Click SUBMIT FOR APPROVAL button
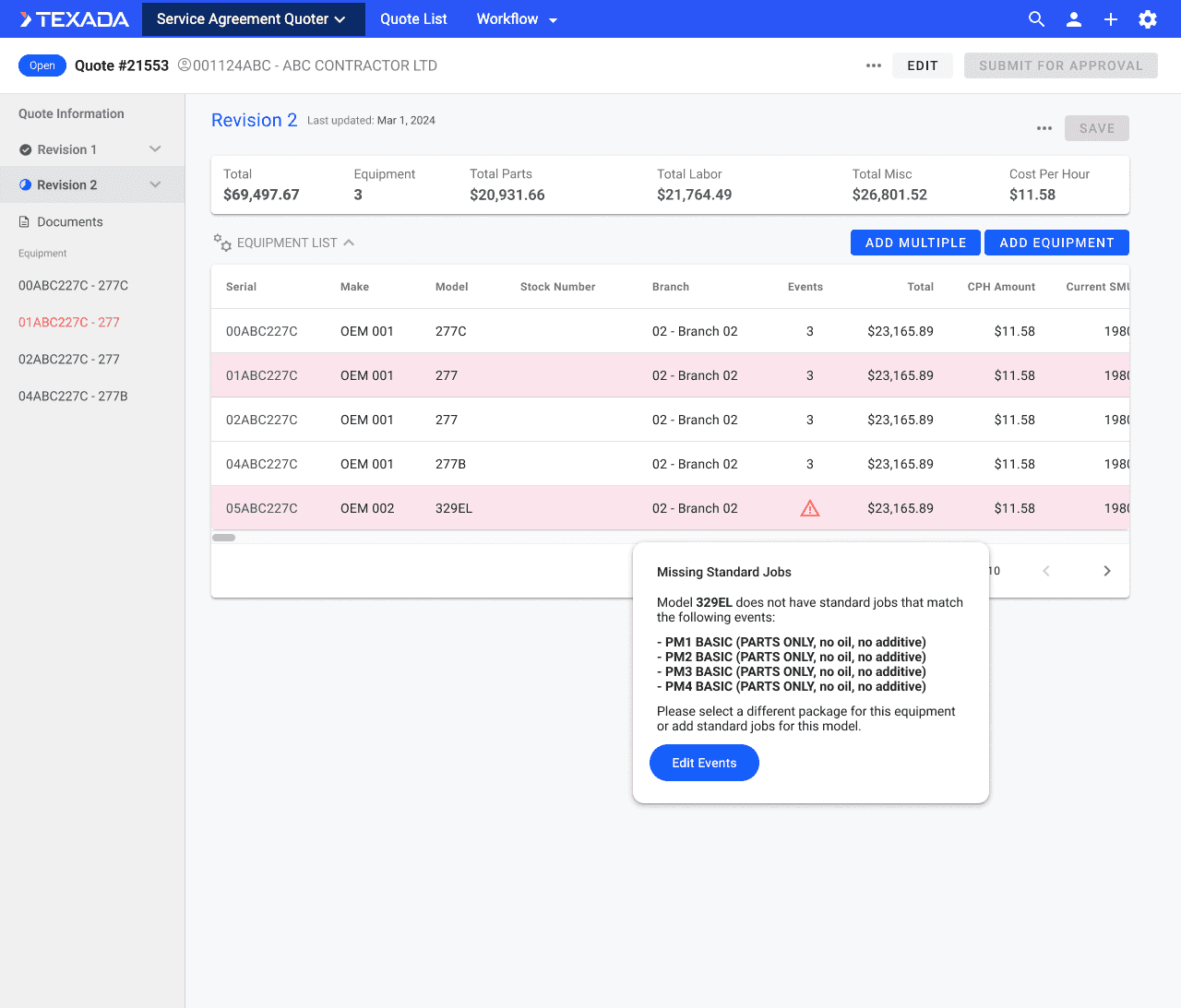This screenshot has height=1008, width=1181. coord(1061,65)
